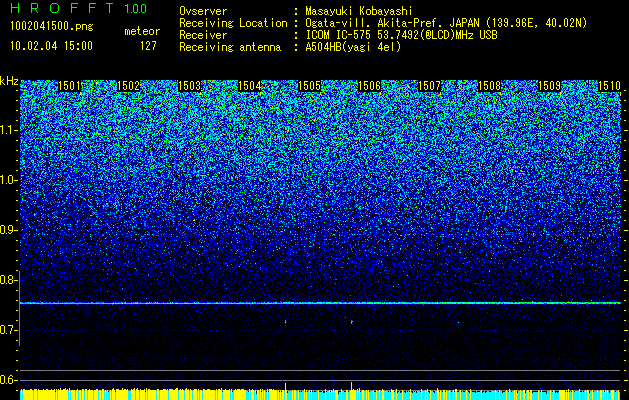Select the ICOM IC-575 receiver description

coord(402,35)
